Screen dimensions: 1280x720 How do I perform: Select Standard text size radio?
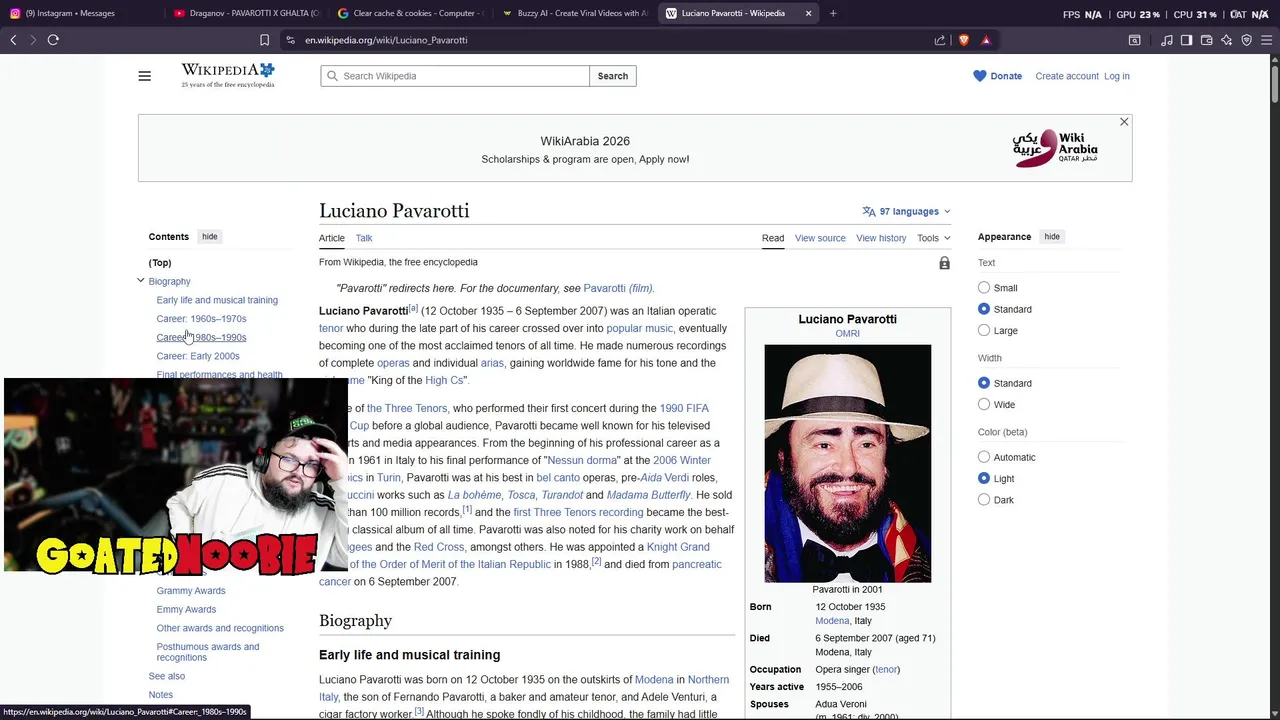984,309
